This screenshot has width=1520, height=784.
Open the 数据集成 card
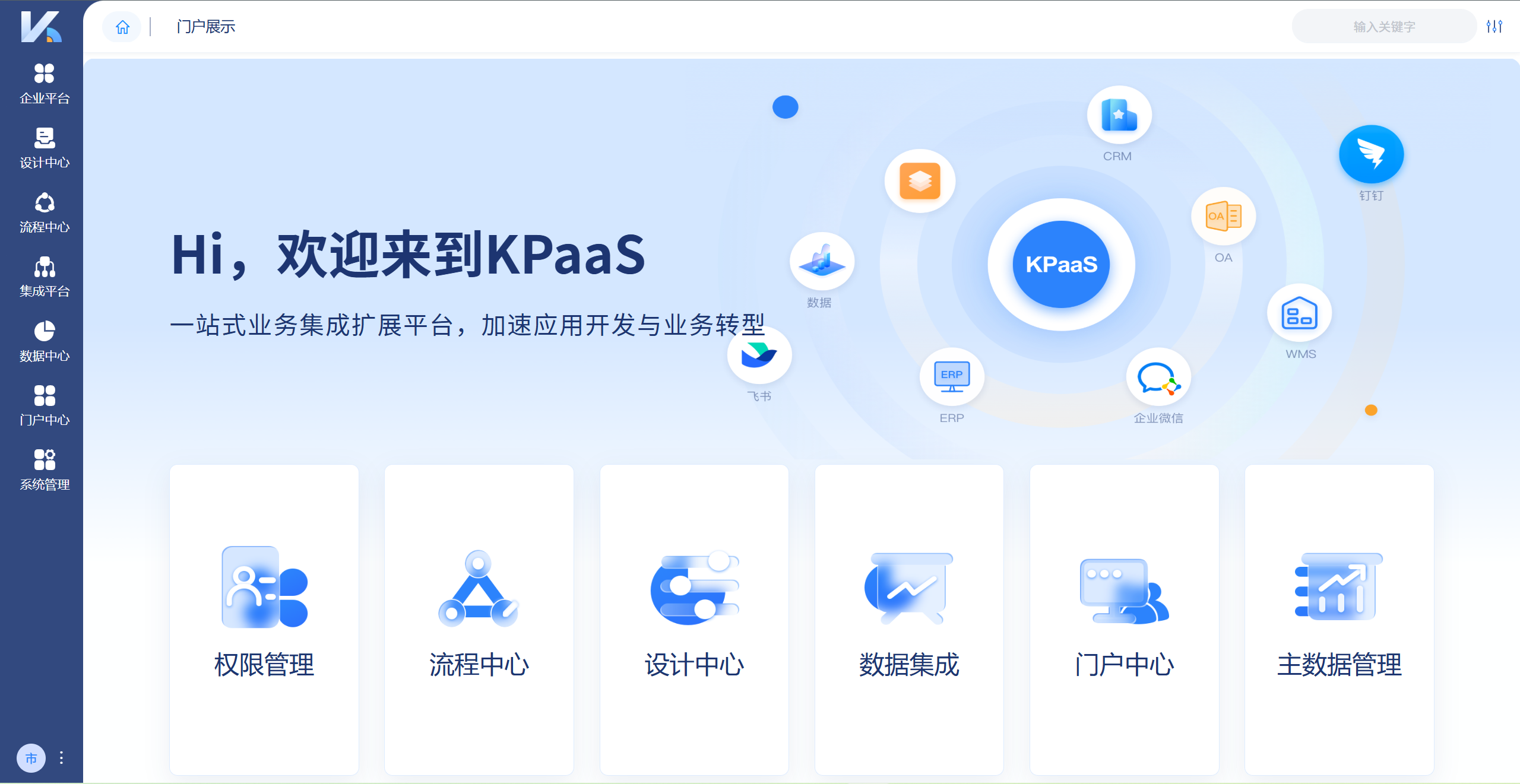(909, 619)
